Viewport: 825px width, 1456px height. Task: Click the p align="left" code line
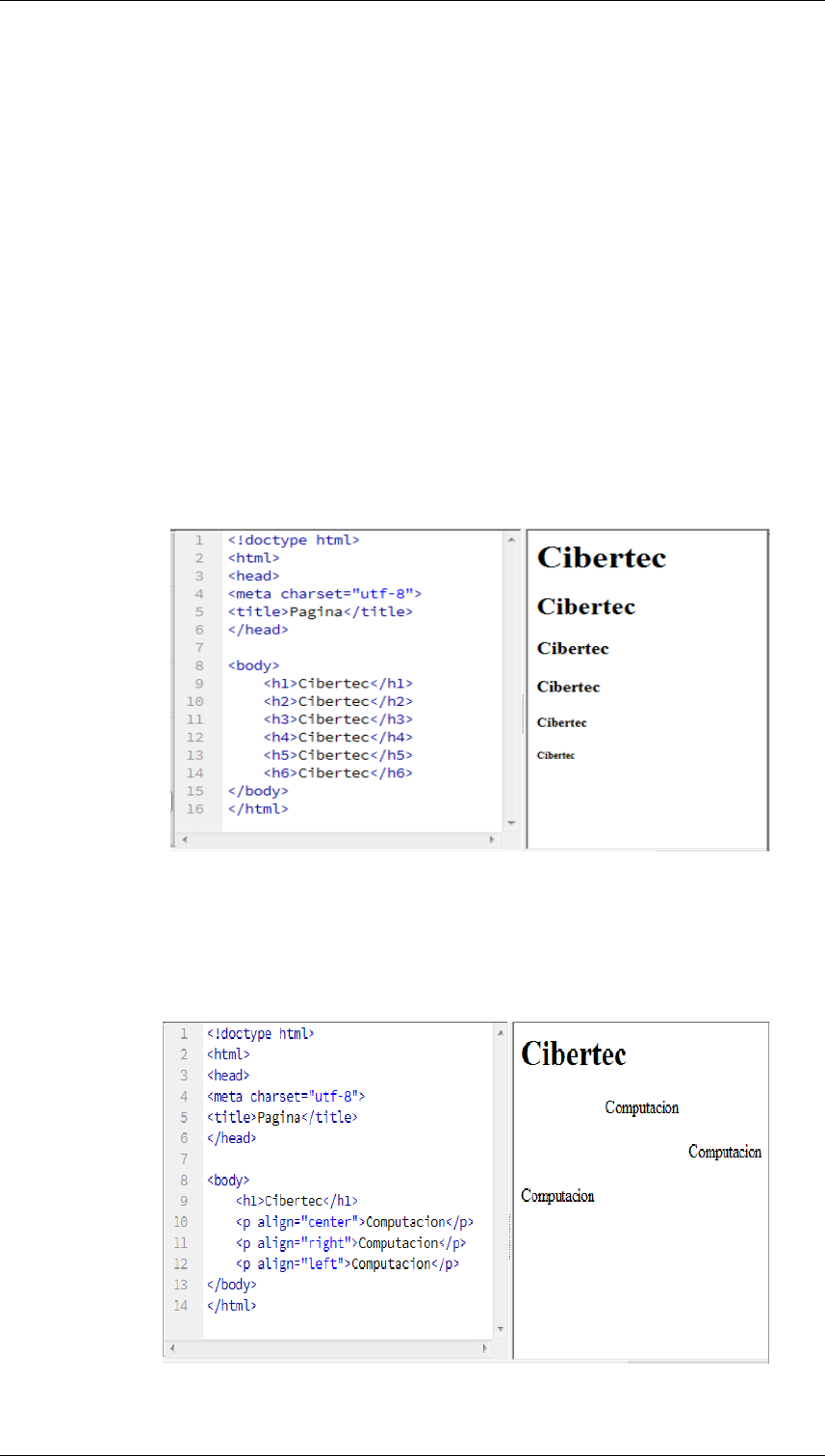tap(347, 1263)
